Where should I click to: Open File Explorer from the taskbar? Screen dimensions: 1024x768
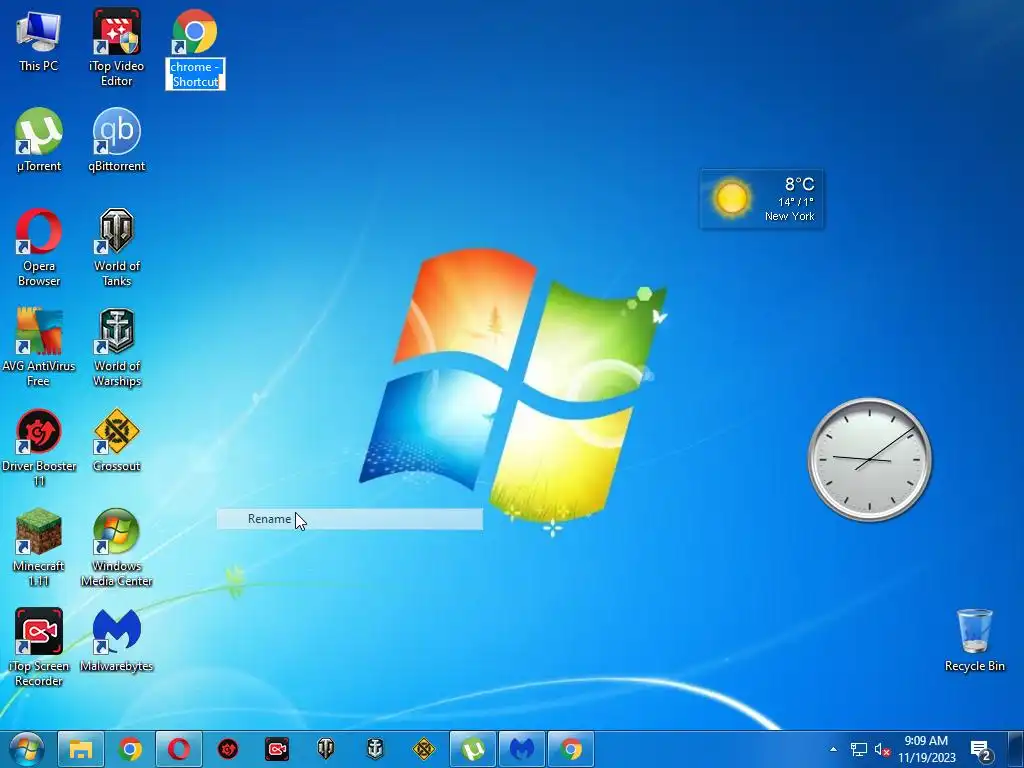click(81, 749)
